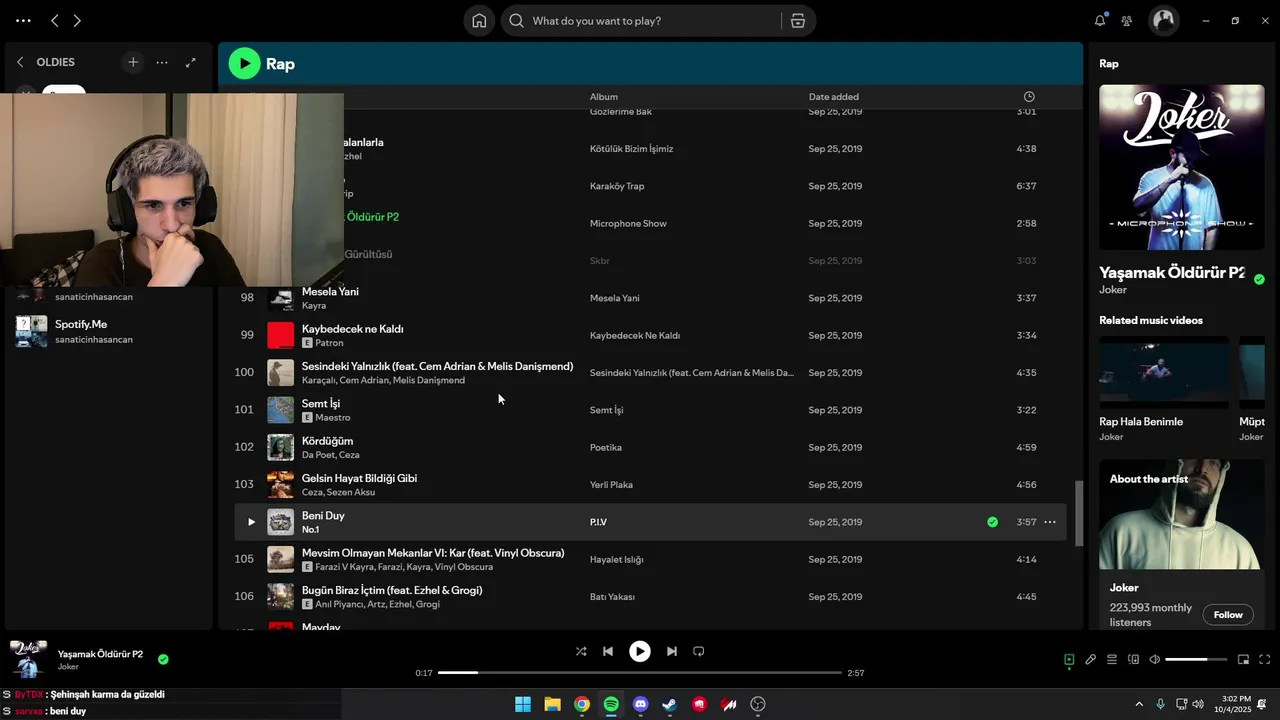Viewport: 1280px width, 720px height.
Task: Click Kördüğüm track title
Action: pos(327,441)
